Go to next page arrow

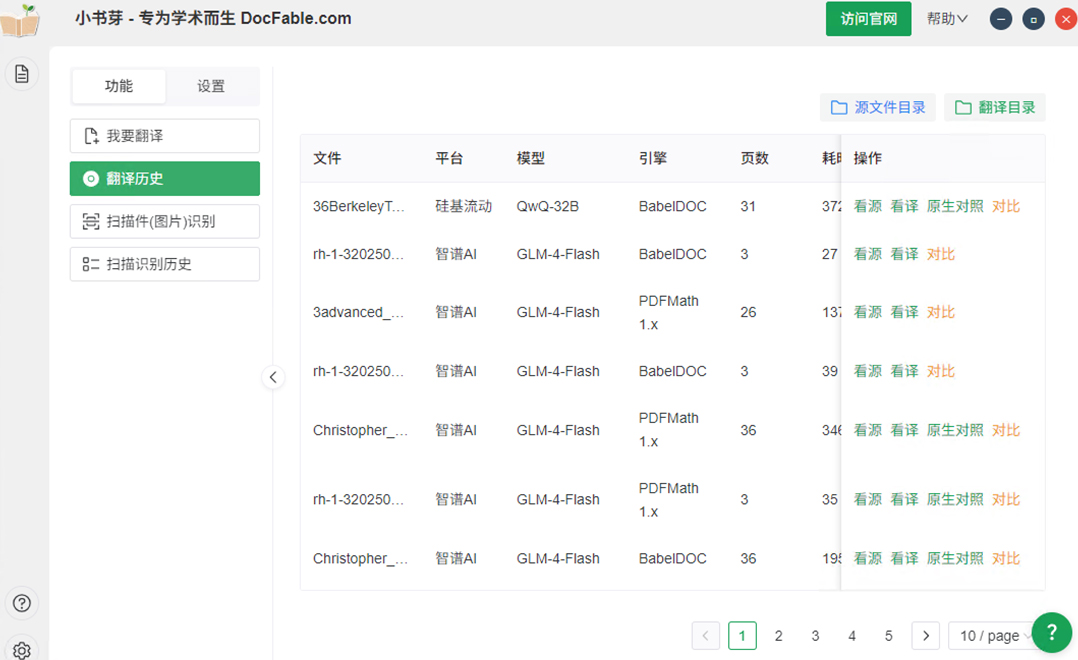click(x=926, y=635)
